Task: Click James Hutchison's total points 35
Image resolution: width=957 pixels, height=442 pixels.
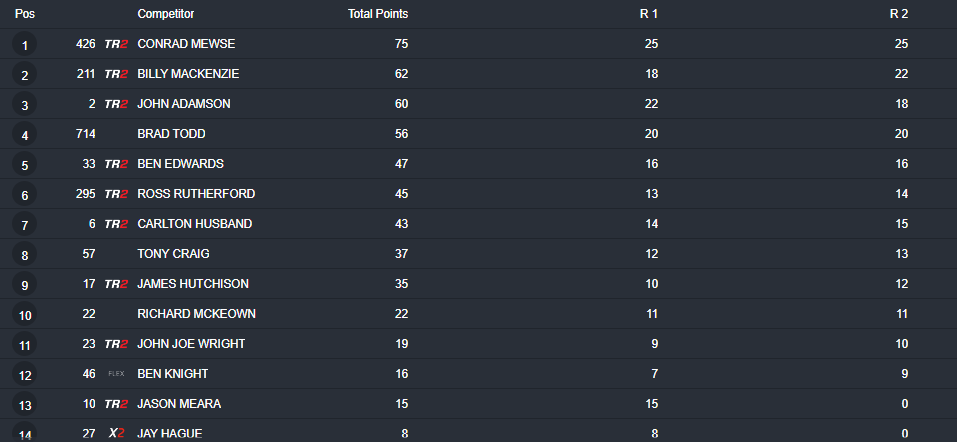Action: pos(401,284)
